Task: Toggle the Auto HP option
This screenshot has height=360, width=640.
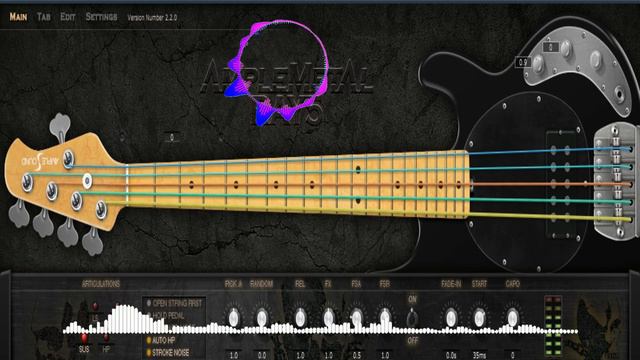Action: (x=162, y=340)
